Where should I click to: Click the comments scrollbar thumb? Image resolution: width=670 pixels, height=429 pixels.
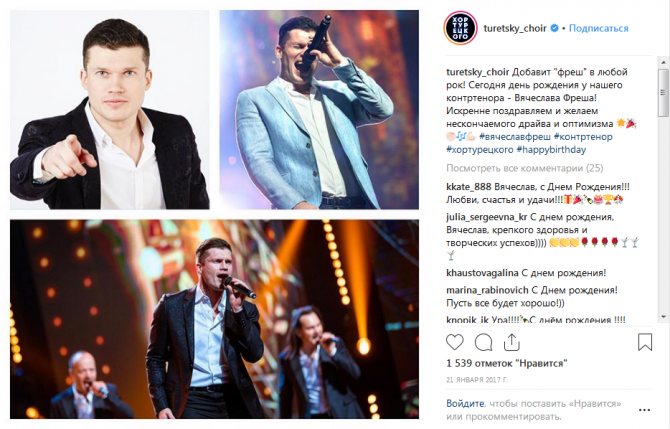point(664,93)
